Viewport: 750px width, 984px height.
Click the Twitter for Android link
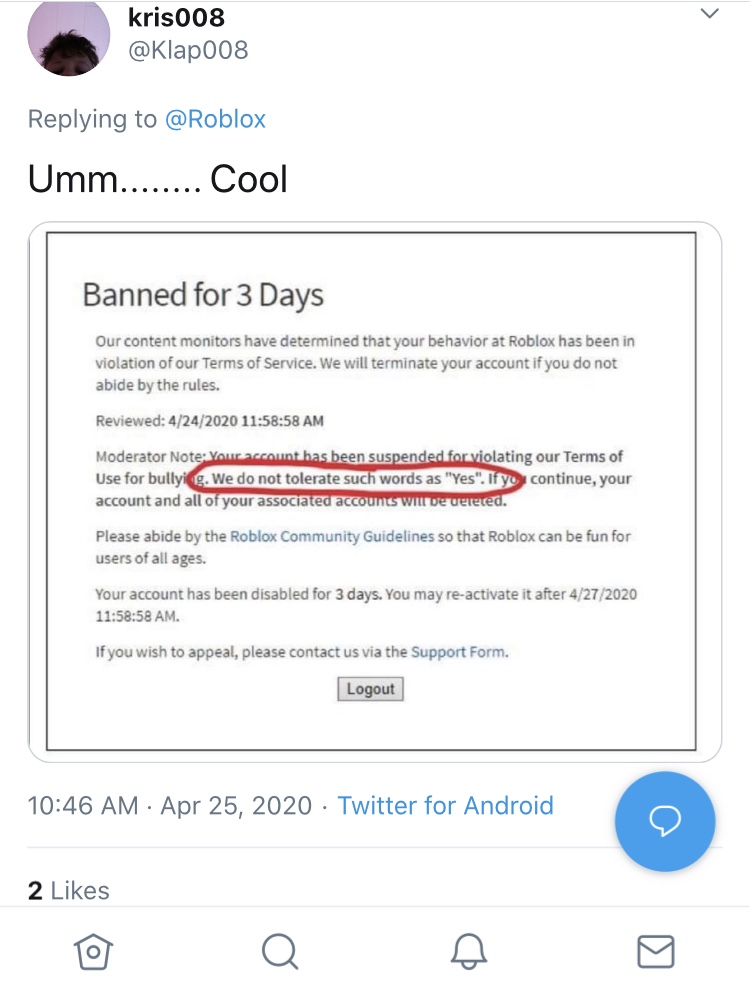click(x=445, y=806)
